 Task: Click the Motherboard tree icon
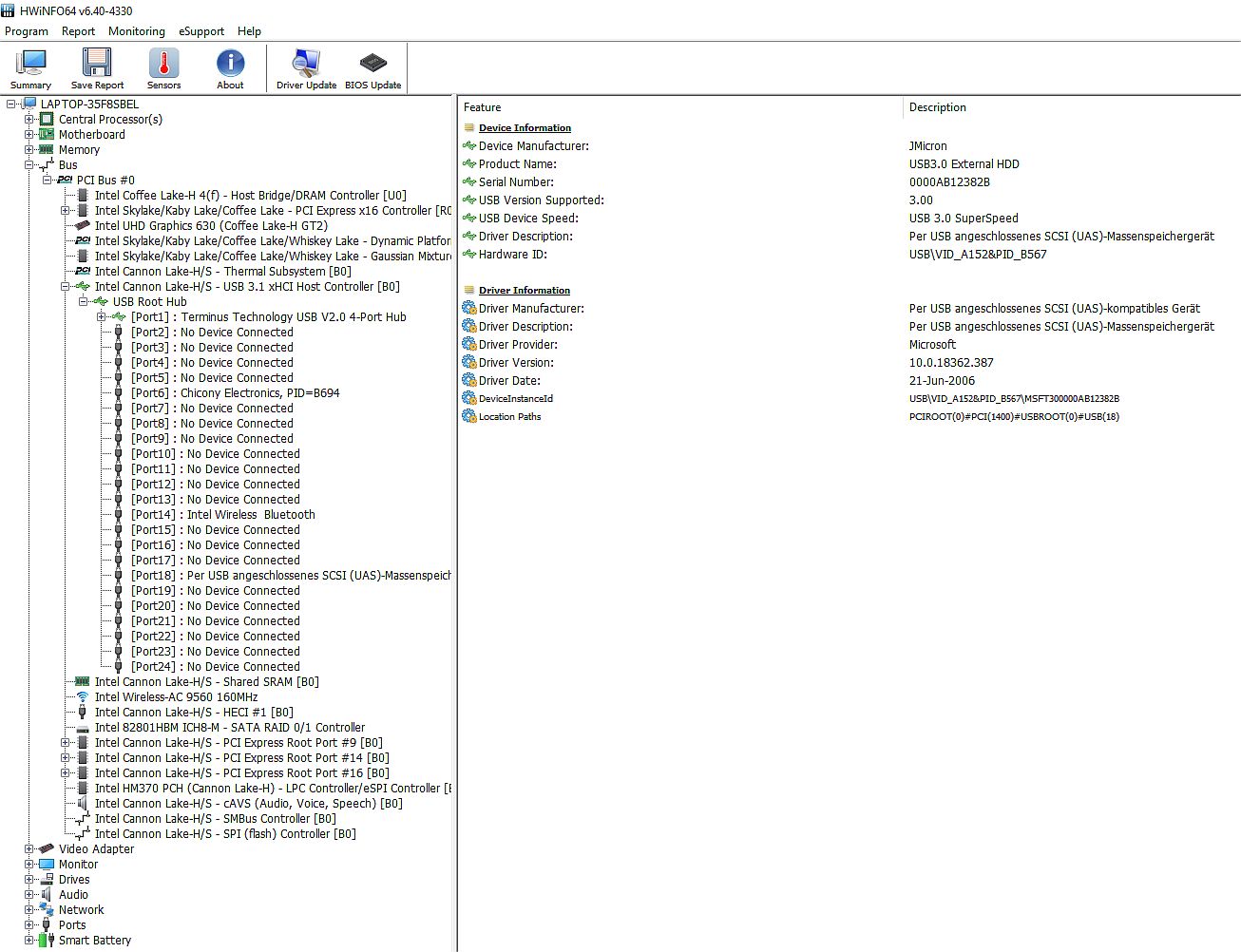pyautogui.click(x=46, y=135)
